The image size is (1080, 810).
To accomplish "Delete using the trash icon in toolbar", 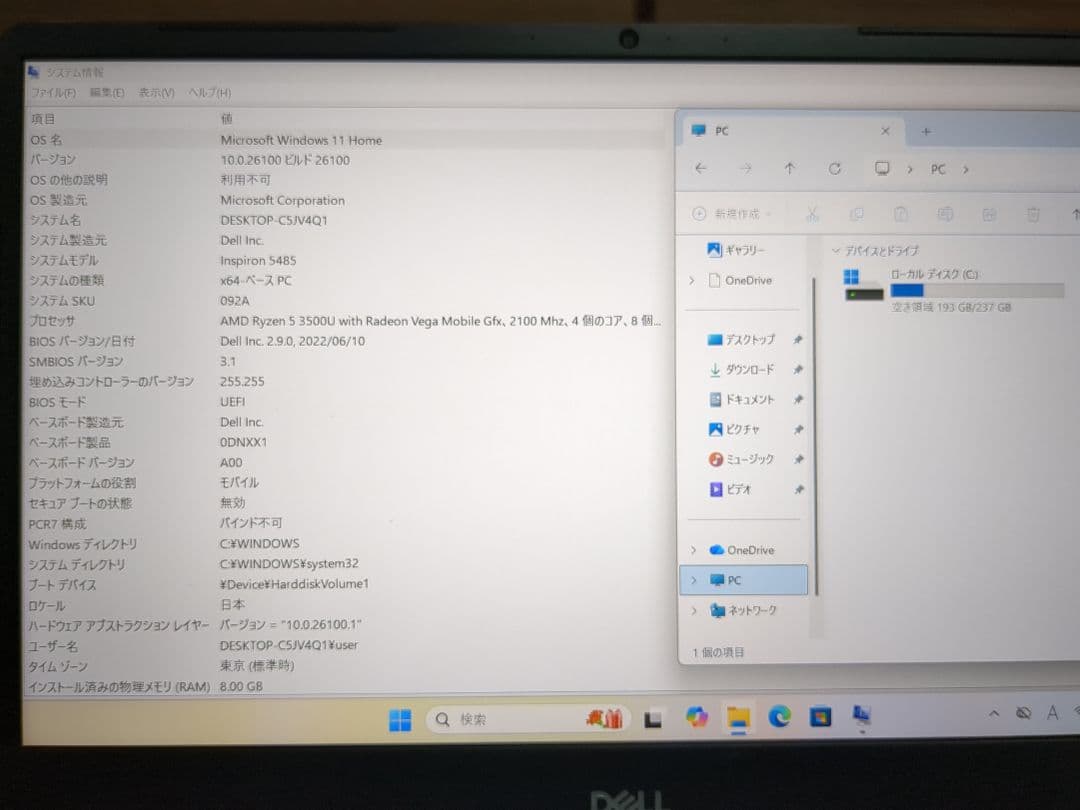I will pos(1033,213).
